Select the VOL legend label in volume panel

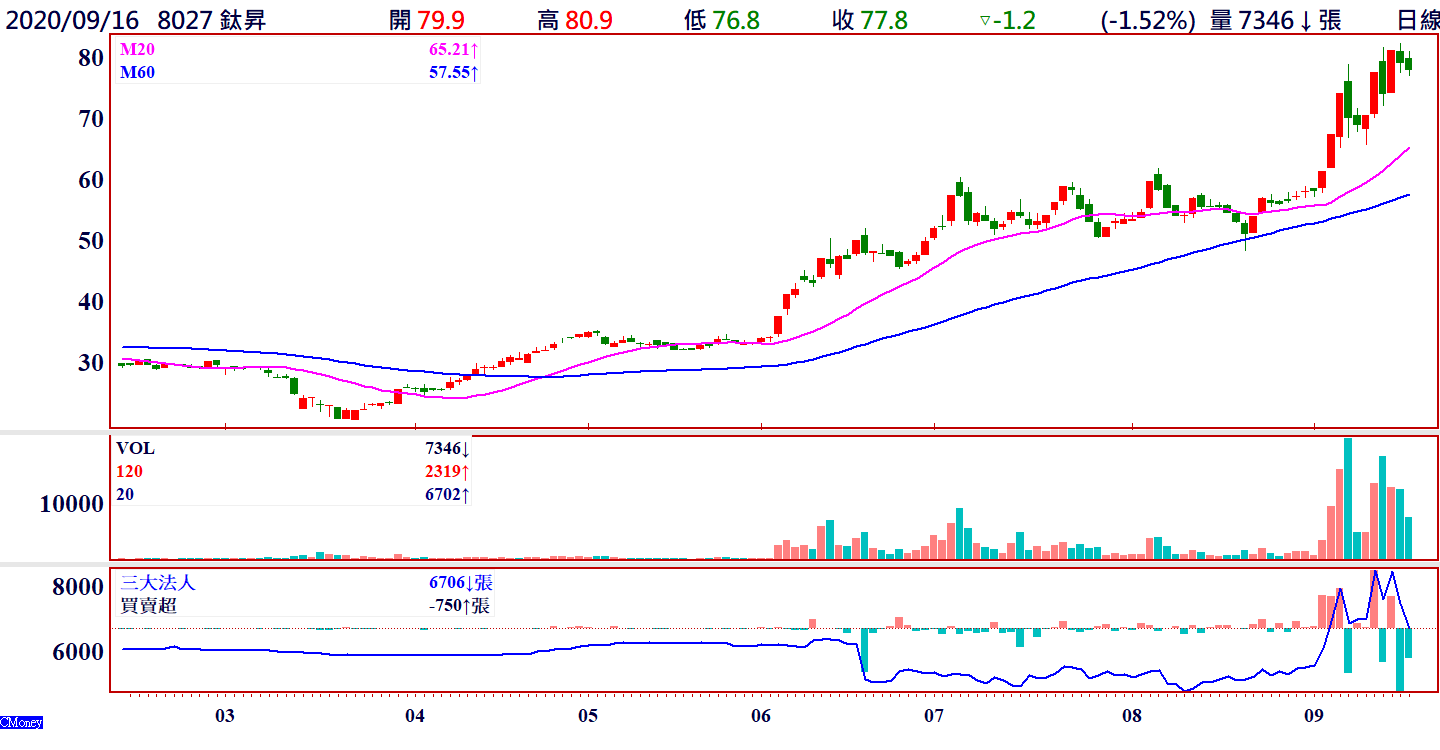pyautogui.click(x=136, y=449)
